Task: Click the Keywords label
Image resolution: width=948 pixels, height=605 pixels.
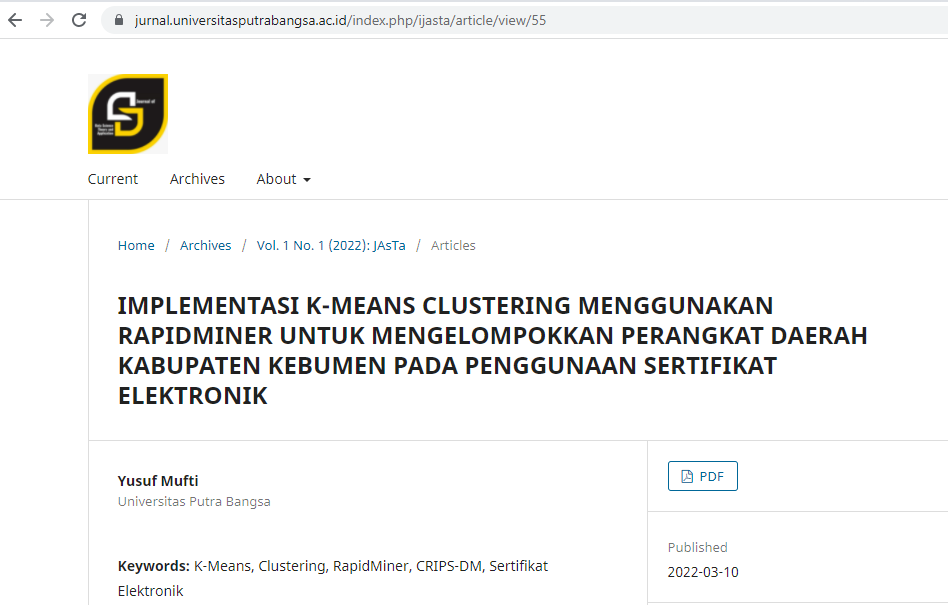Action: (154, 566)
